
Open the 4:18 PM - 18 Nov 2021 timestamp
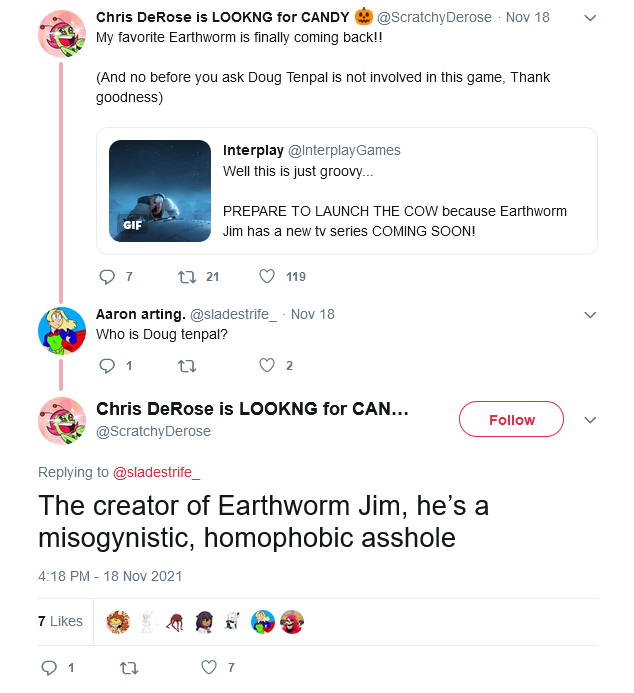[110, 576]
